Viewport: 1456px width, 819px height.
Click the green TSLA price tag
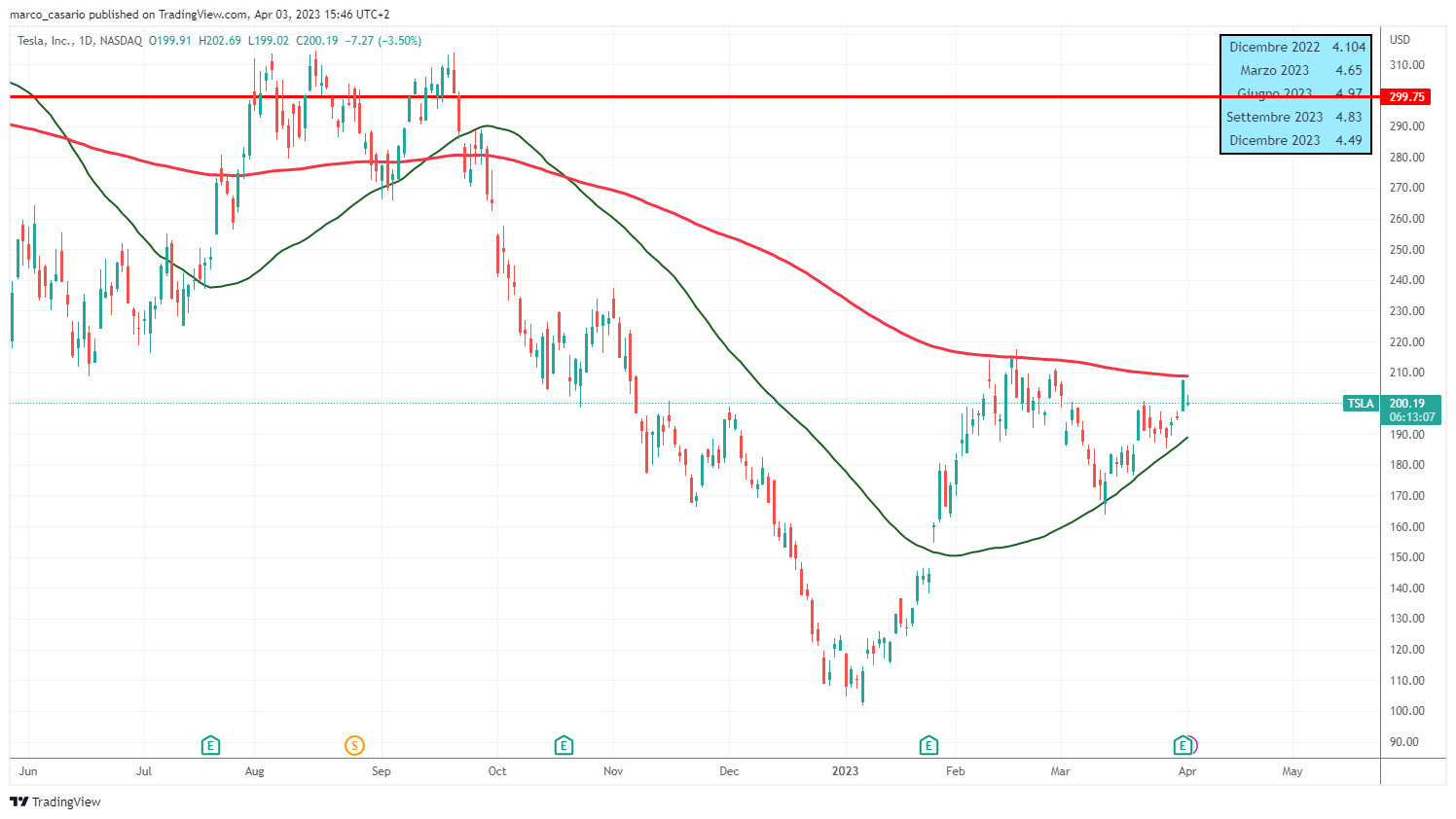click(1360, 404)
